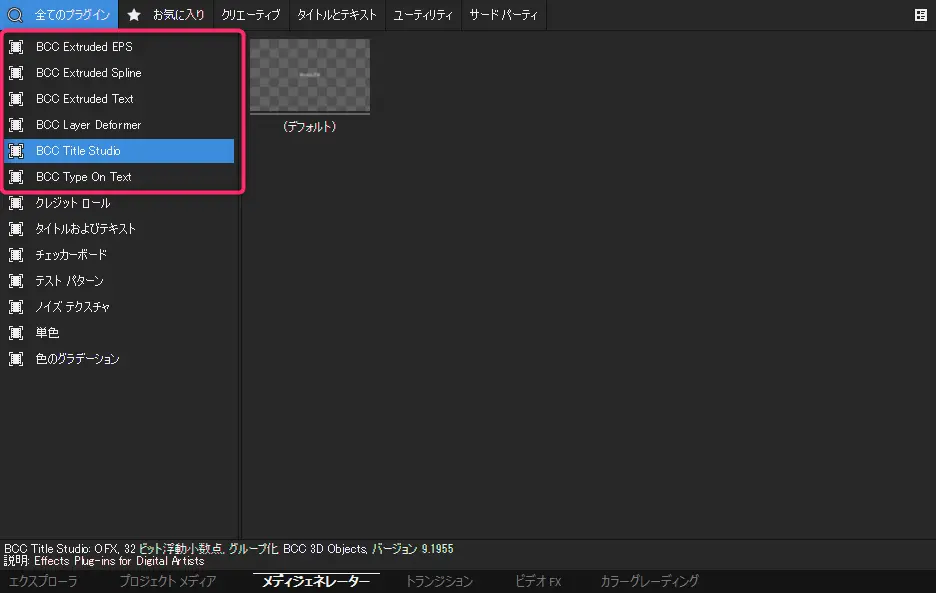Switch to the プロジェクト メディア bottom tab
The image size is (936, 593).
[168, 581]
